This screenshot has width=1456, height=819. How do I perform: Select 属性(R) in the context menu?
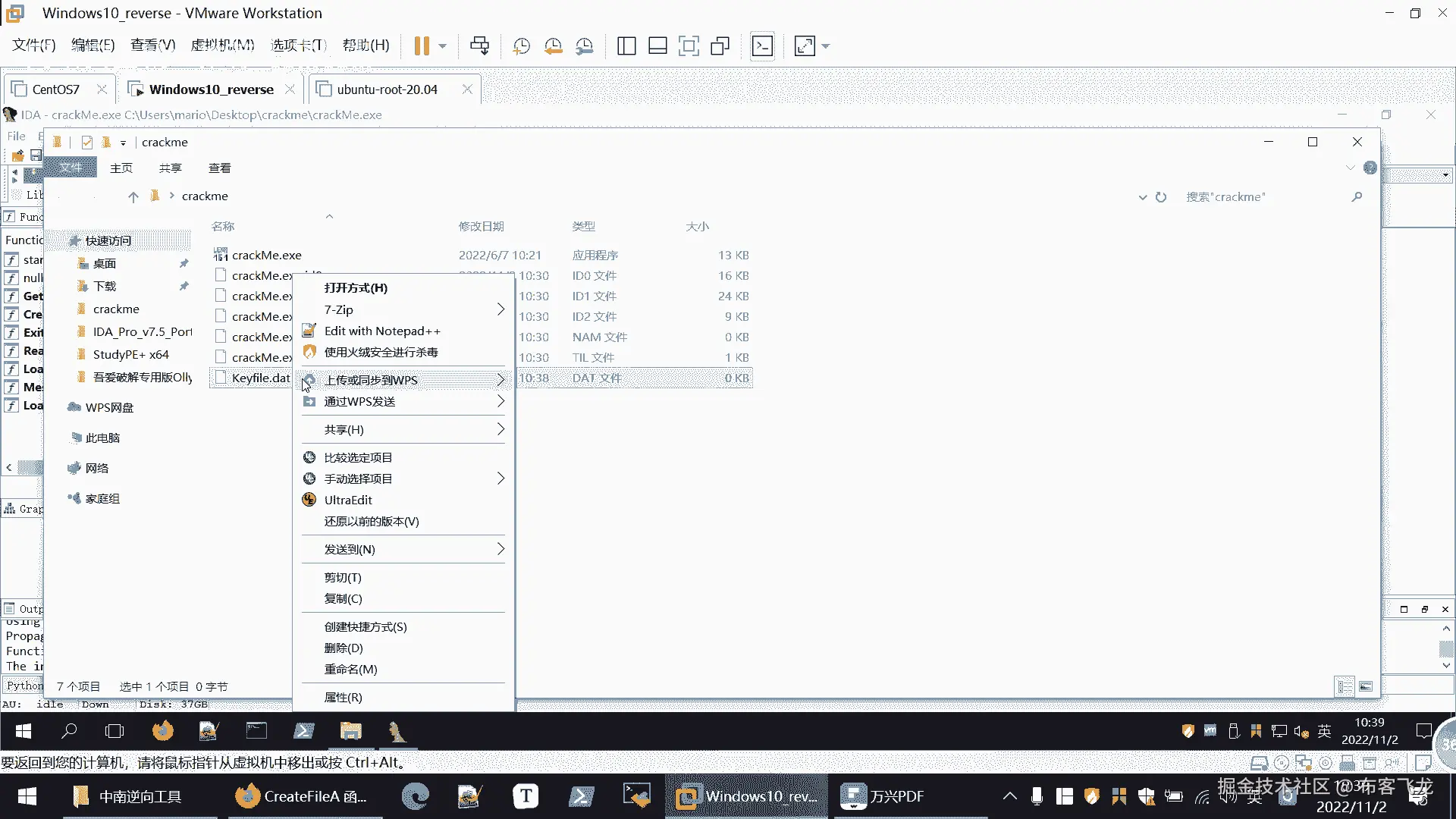pos(343,697)
